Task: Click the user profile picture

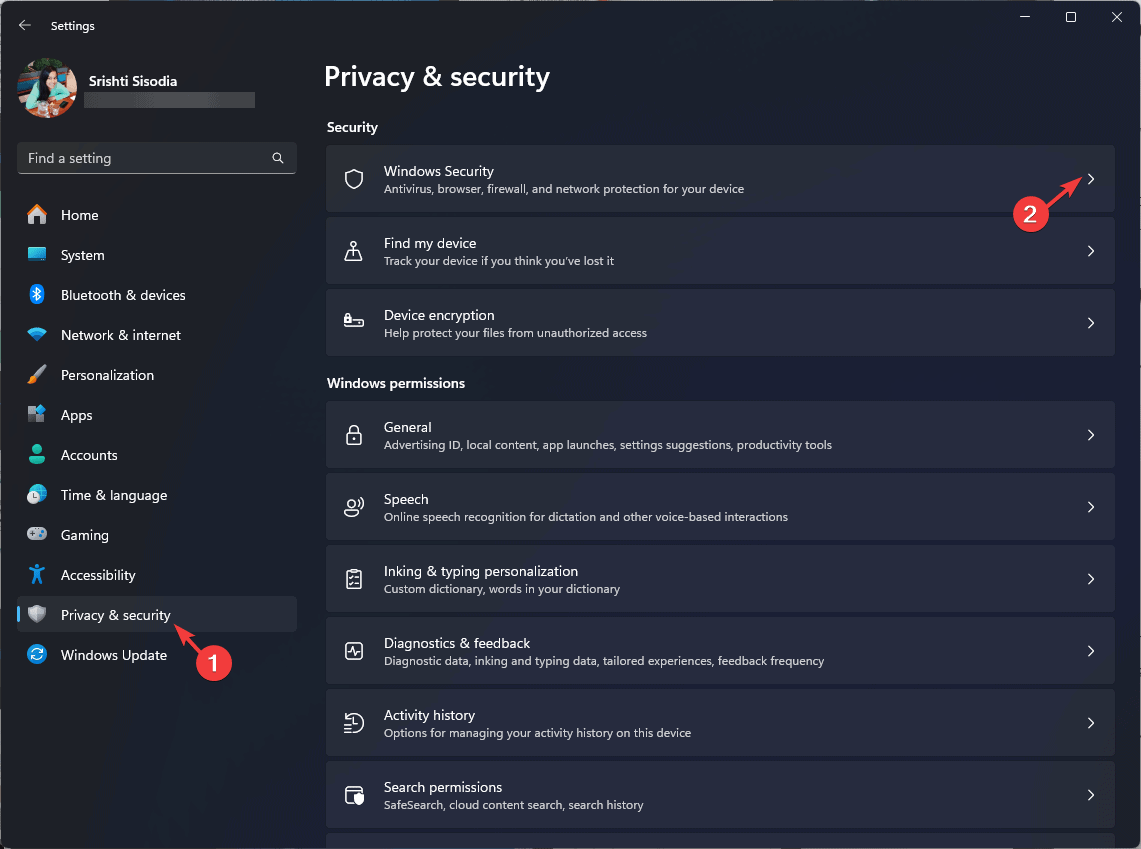Action: point(47,89)
